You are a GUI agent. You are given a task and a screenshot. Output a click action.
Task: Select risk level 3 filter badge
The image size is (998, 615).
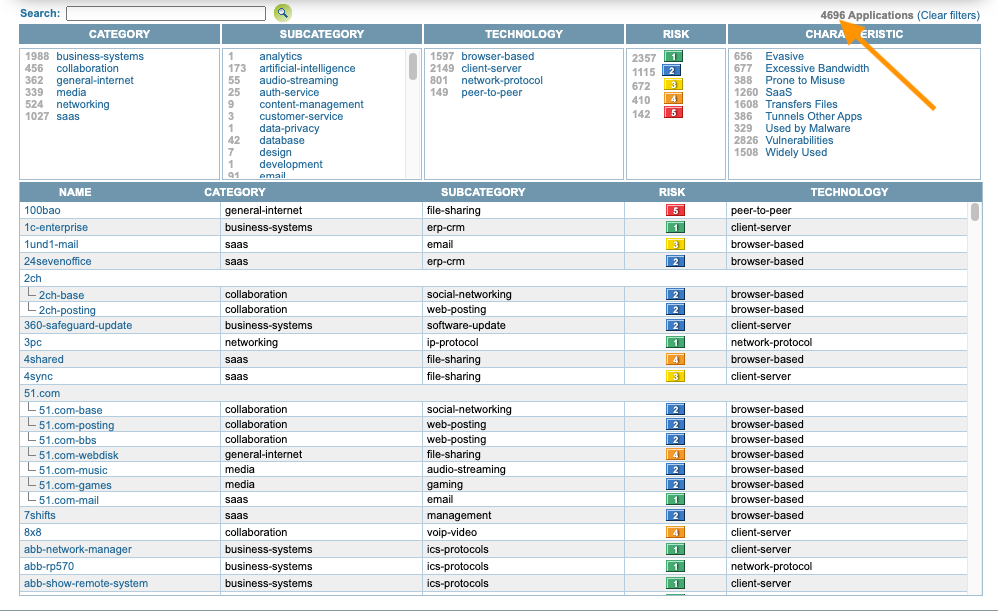(673, 84)
